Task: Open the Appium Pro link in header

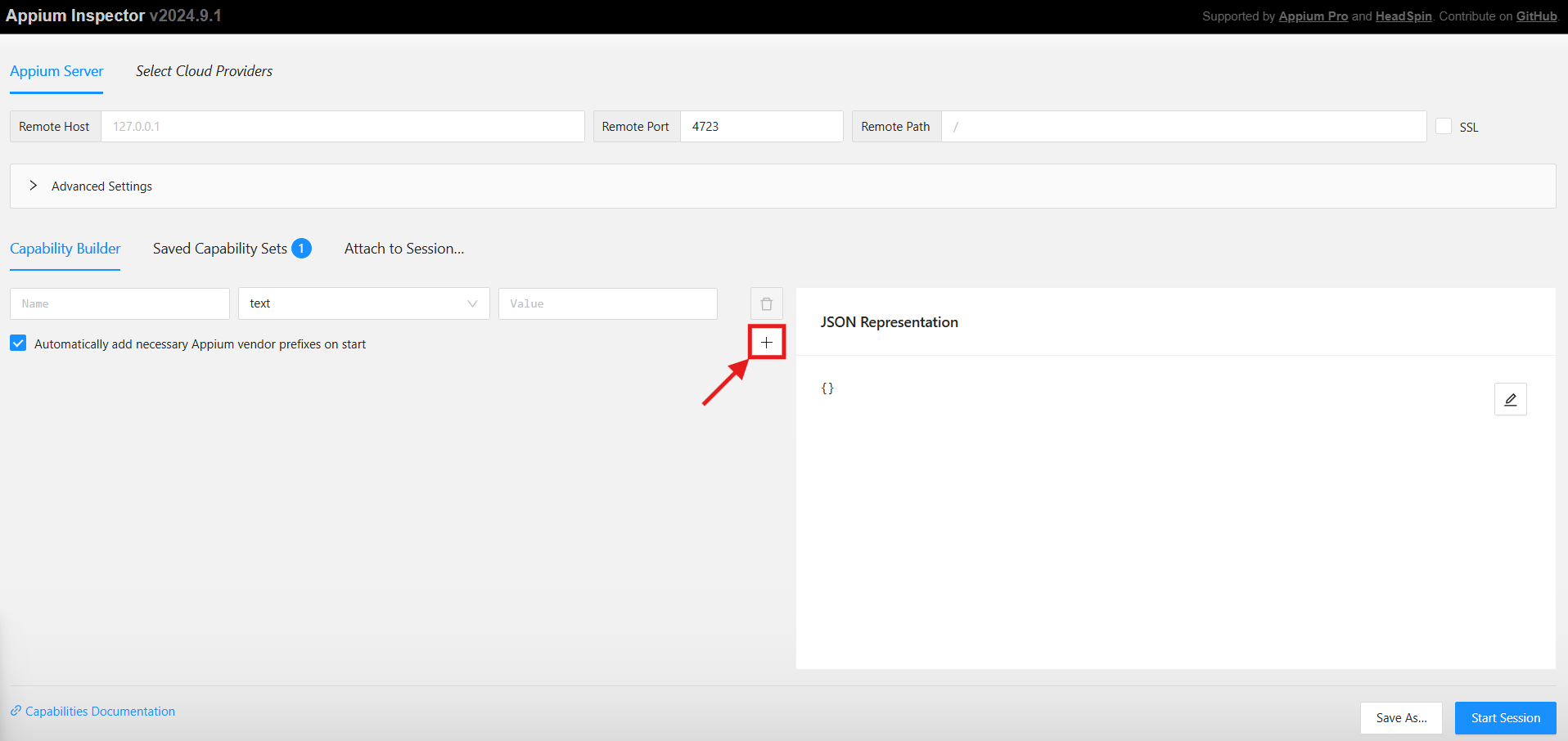Action: [x=1313, y=16]
